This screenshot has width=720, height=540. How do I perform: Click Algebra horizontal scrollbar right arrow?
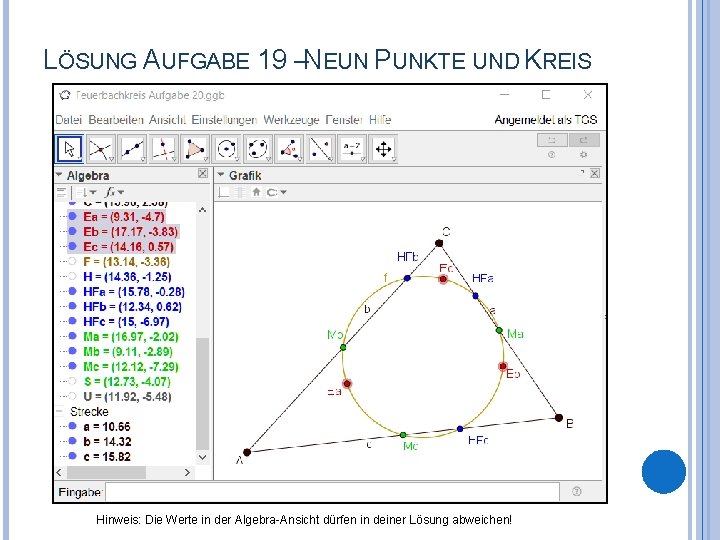click(187, 472)
